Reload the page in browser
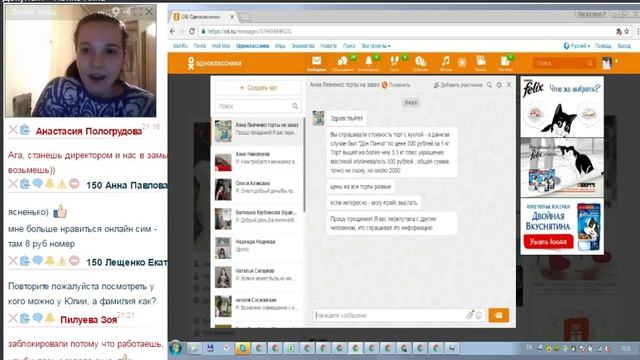Screen dimensions: 640x360 coord(192,31)
